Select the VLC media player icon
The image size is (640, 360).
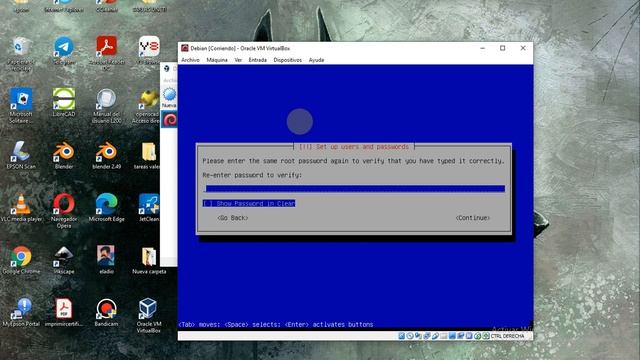point(21,207)
